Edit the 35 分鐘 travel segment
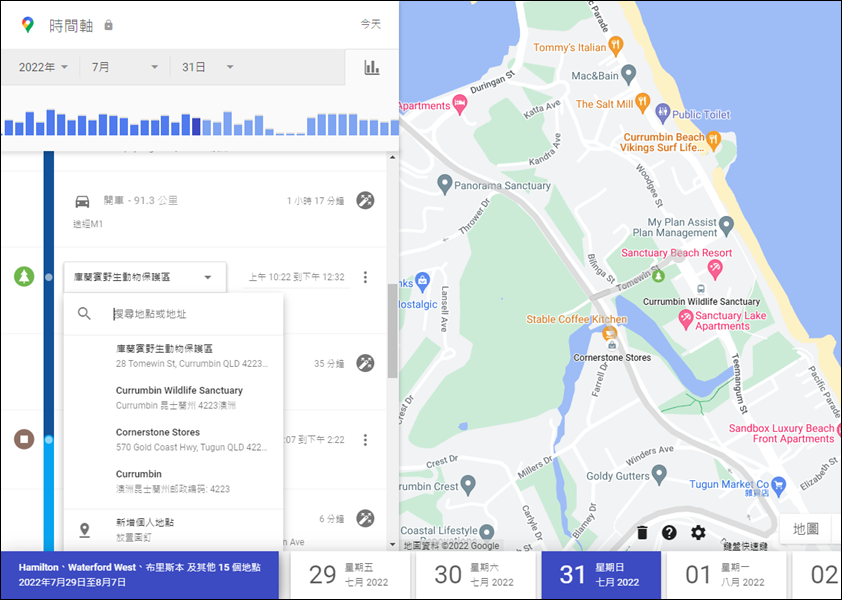The height and width of the screenshot is (600, 842). coord(365,363)
